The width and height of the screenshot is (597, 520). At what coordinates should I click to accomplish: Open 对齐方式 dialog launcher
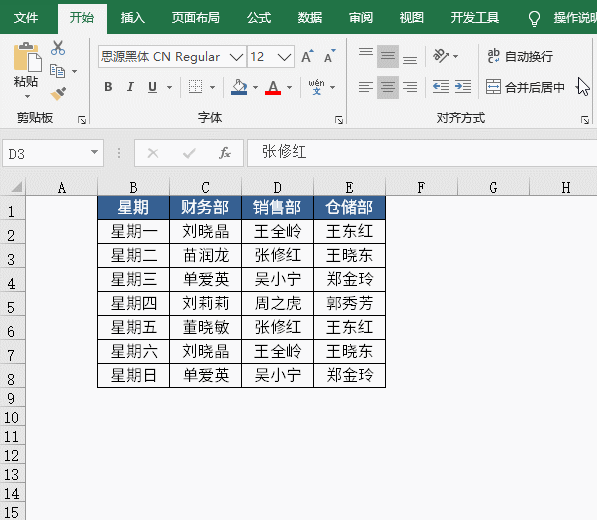point(585,120)
